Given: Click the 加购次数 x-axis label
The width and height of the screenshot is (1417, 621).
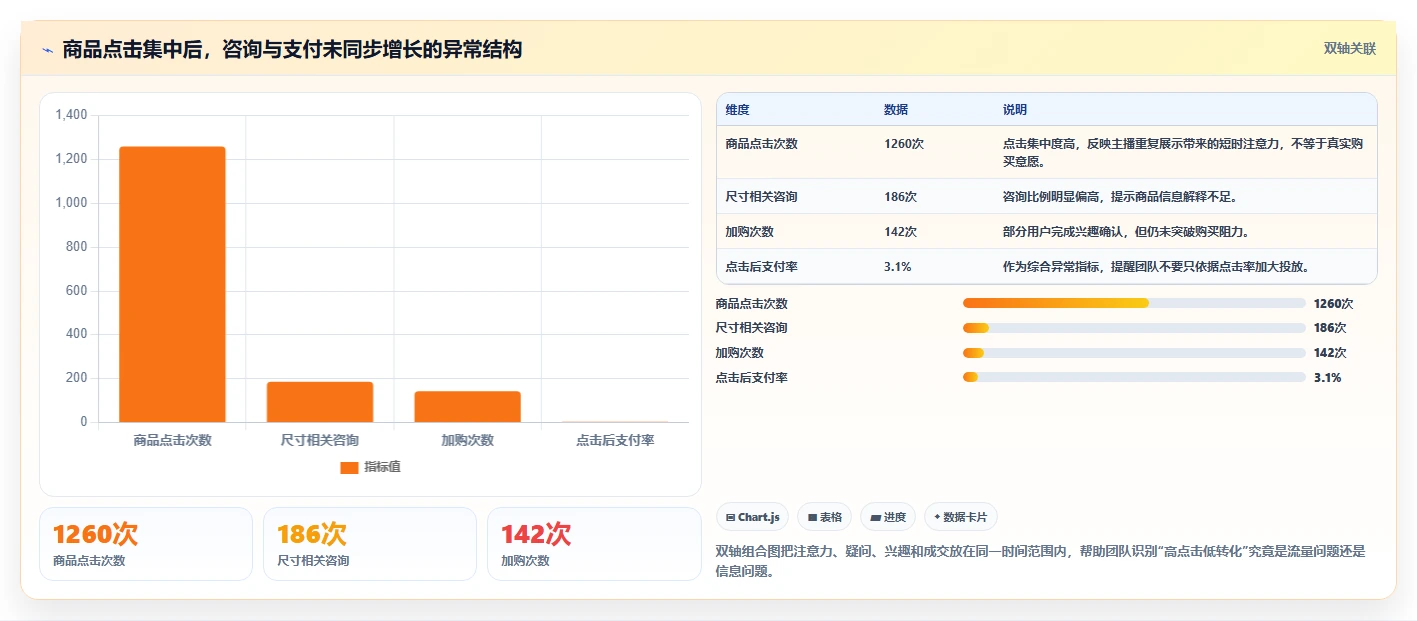Looking at the screenshot, I should pos(467,440).
